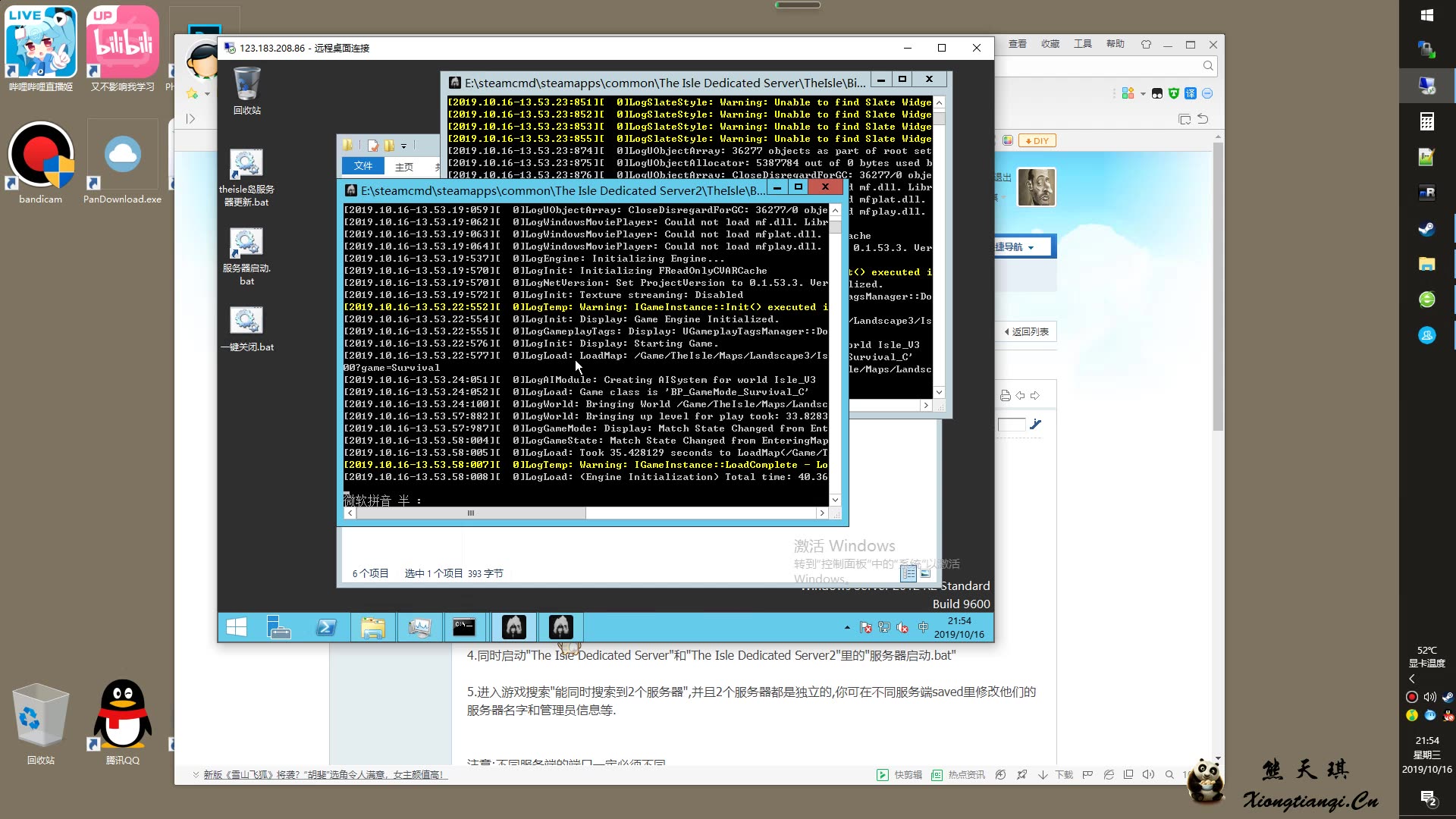This screenshot has height=819, width=1456.
Task: Toggle the ad-block minus circle extension
Action: tap(1207, 93)
